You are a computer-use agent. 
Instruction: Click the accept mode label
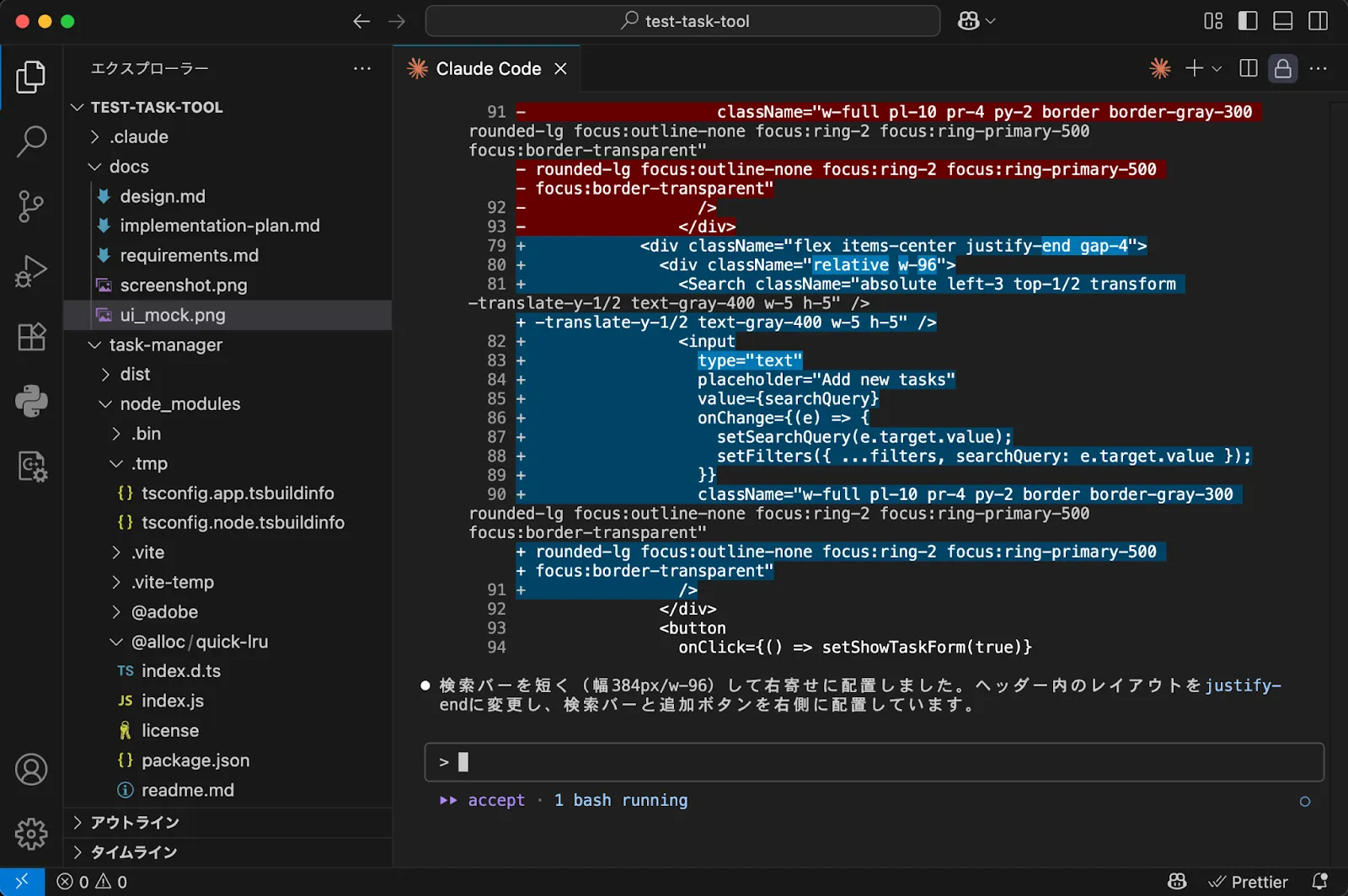tap(495, 800)
